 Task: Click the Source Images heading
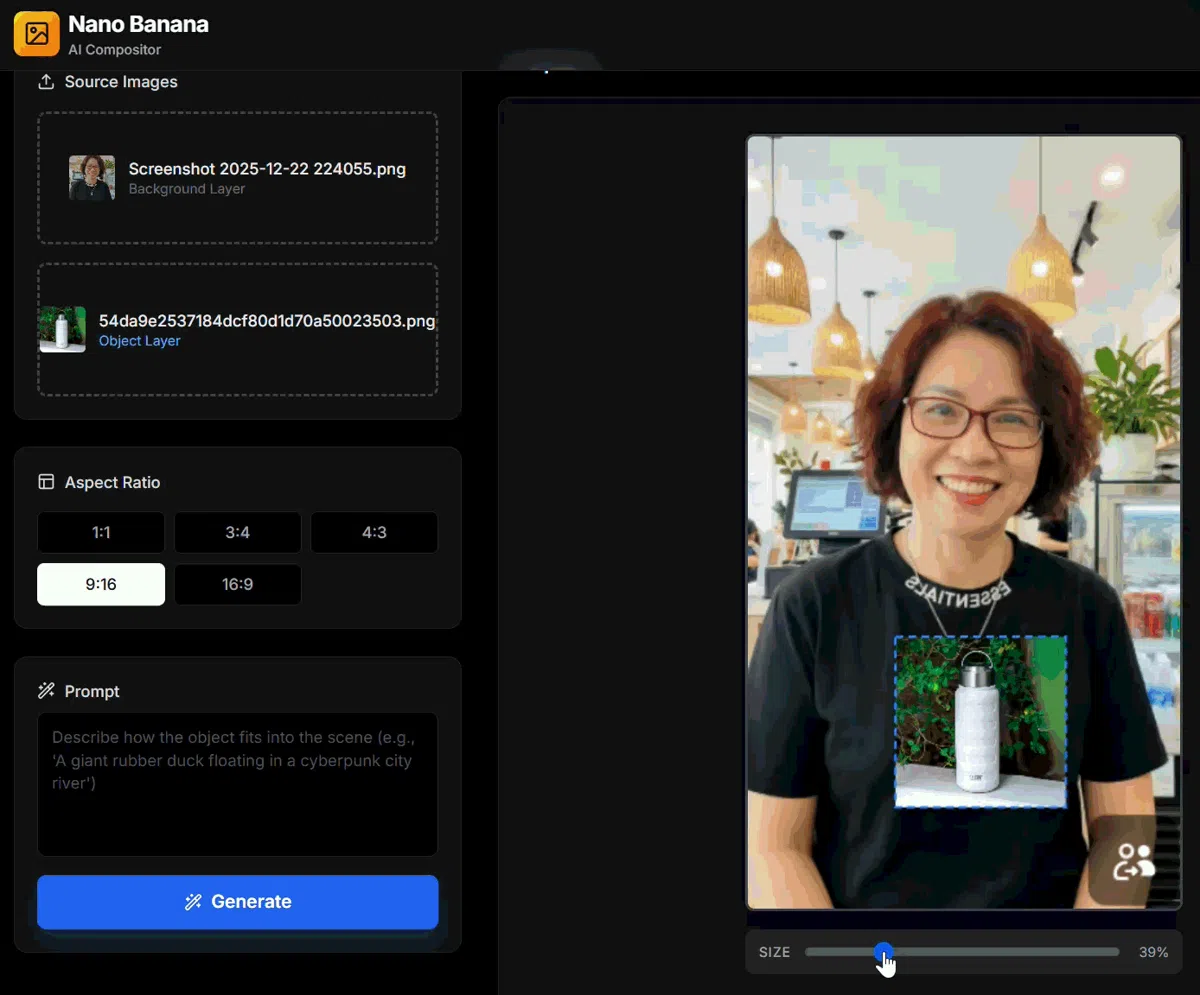tap(121, 82)
